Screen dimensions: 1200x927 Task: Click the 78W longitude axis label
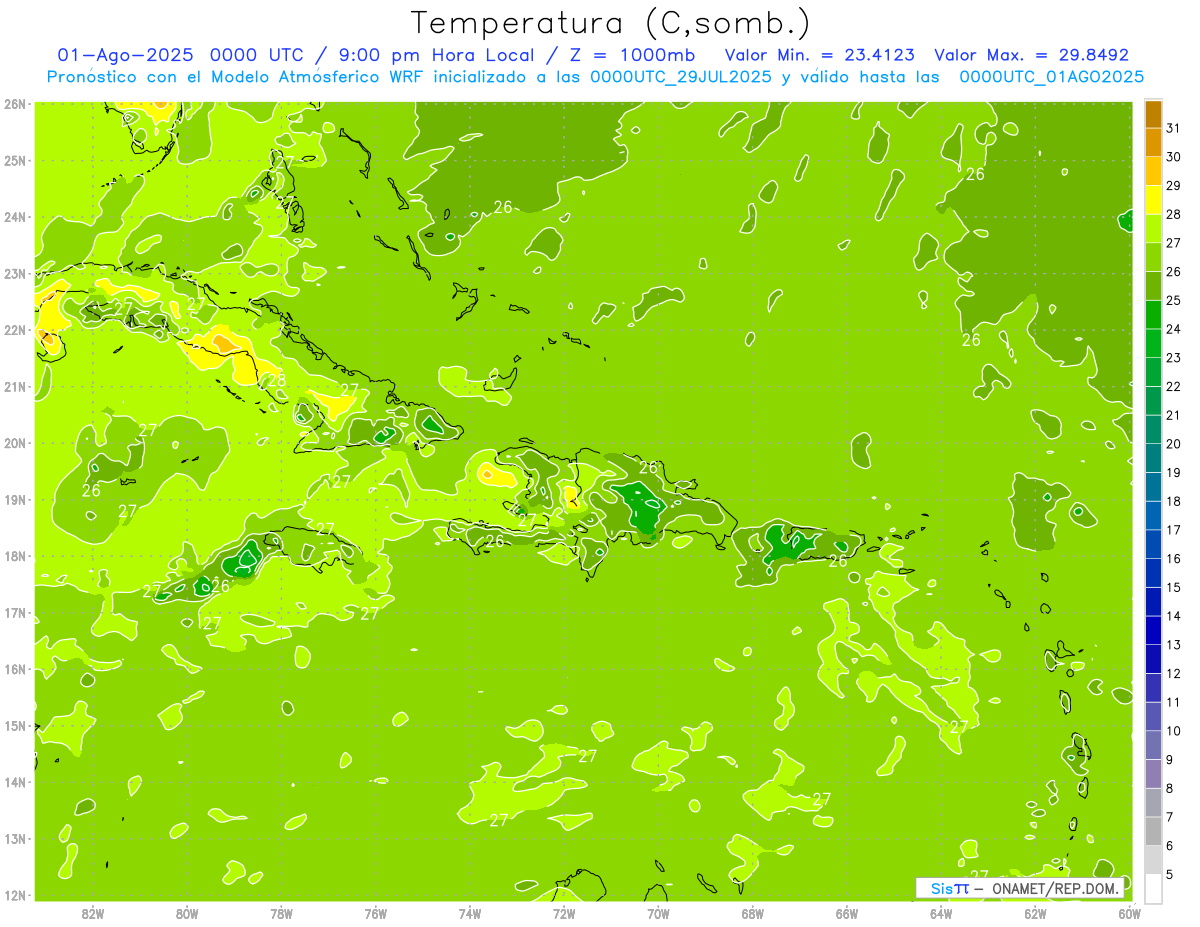tap(281, 914)
